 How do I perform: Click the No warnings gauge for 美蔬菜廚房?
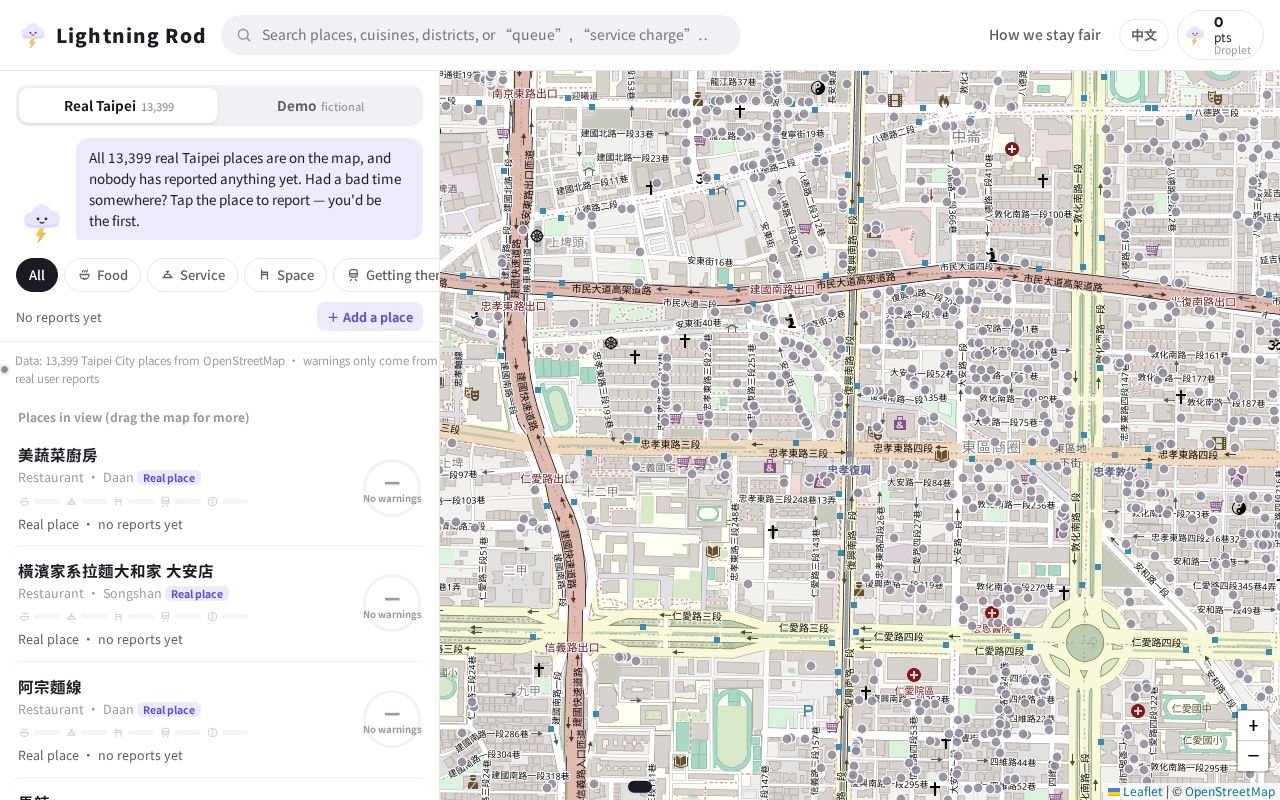392,488
